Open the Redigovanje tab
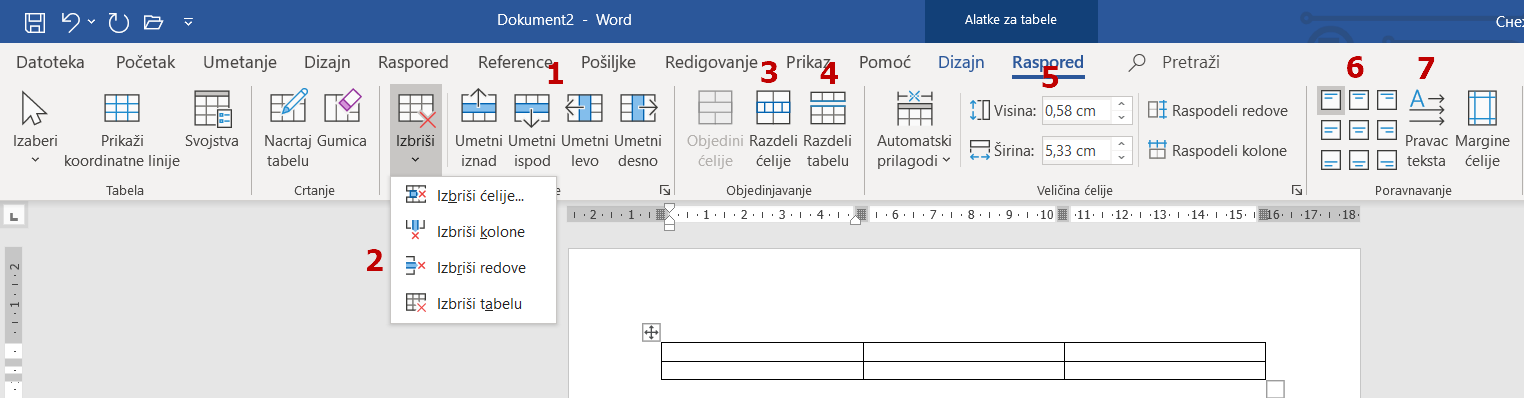This screenshot has width=1524, height=398. 711,62
